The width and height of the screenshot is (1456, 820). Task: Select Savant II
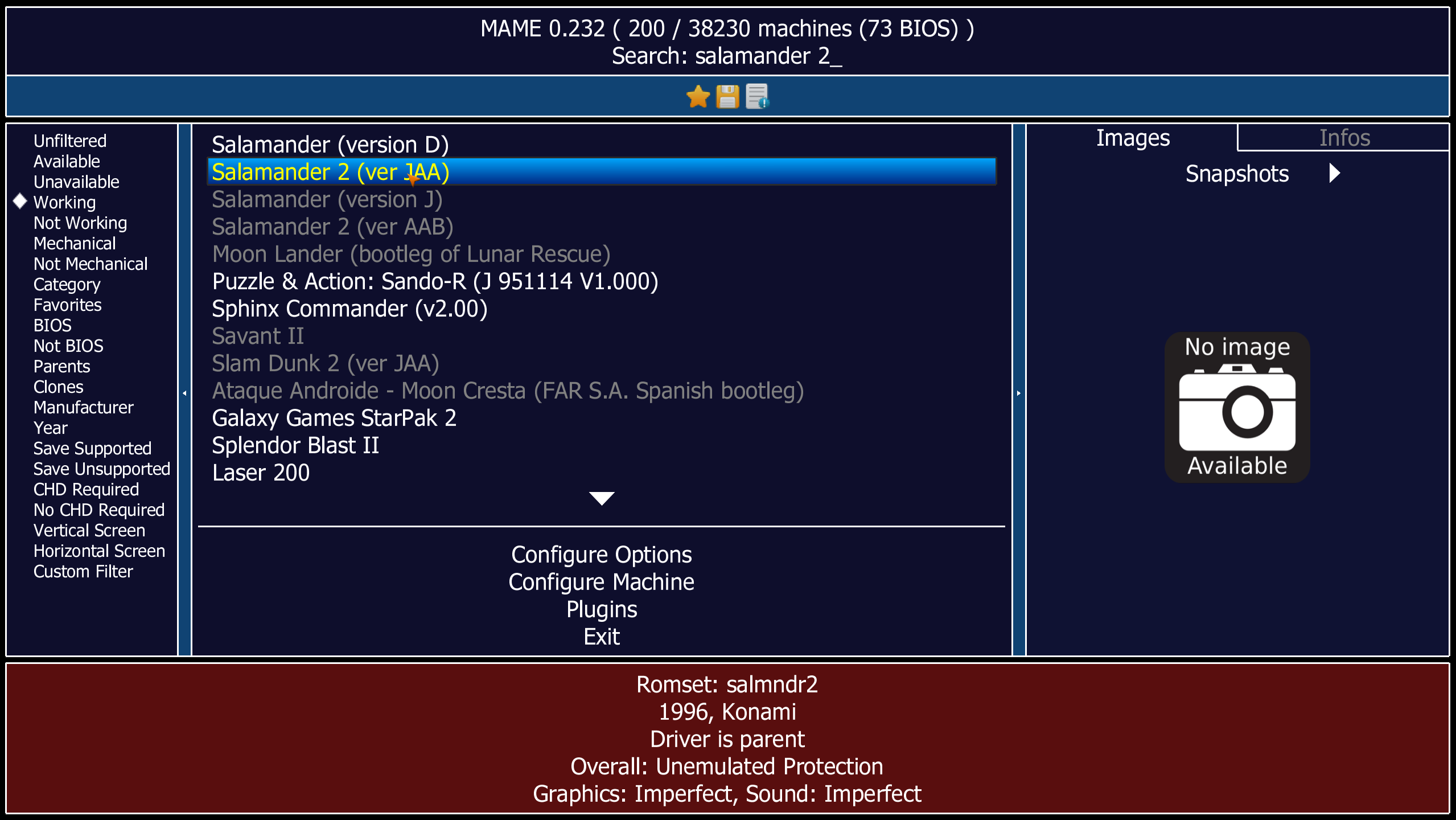[x=602, y=336]
